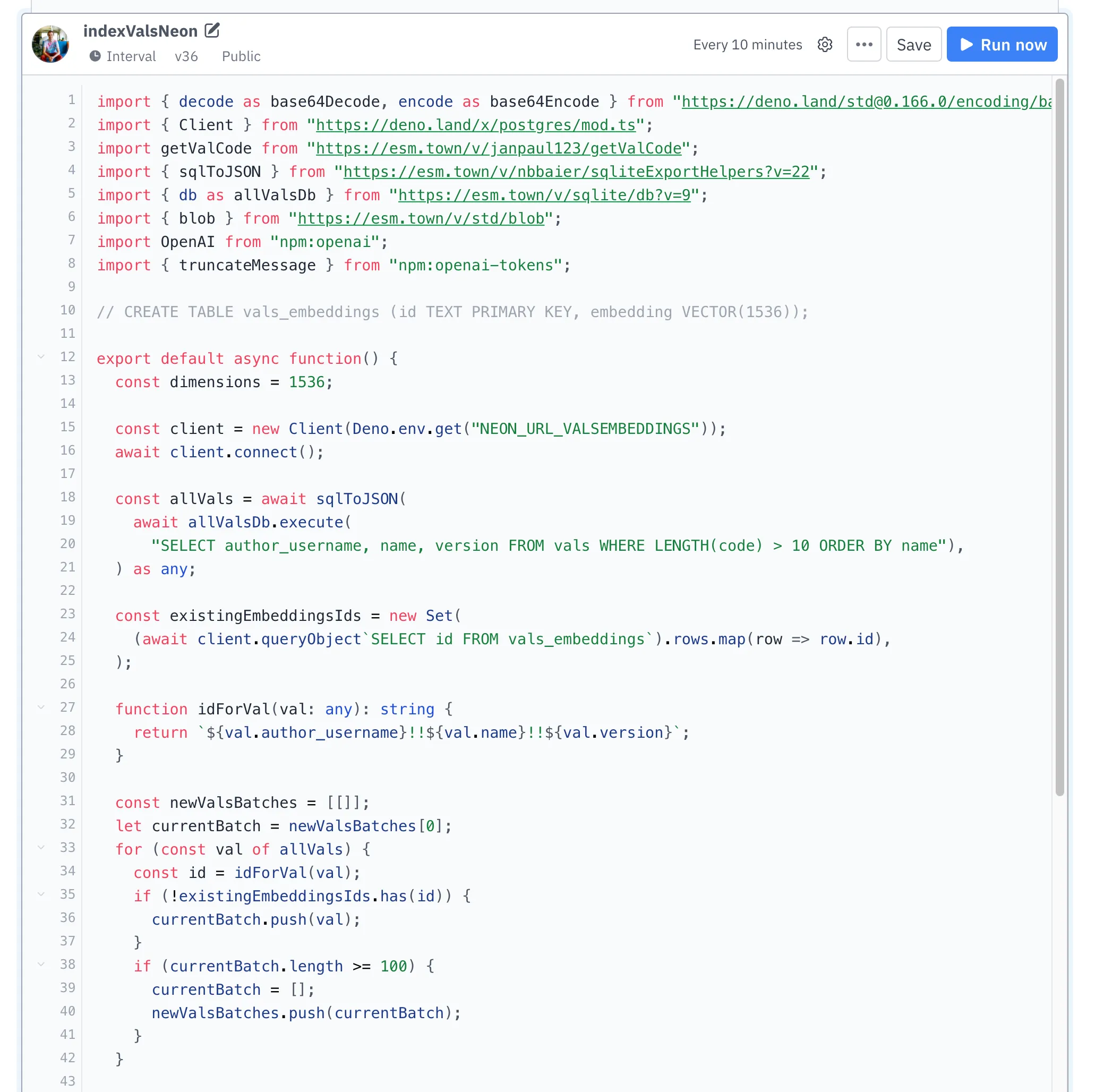Open the v36 version label
The image size is (1095, 1092).
pos(186,56)
